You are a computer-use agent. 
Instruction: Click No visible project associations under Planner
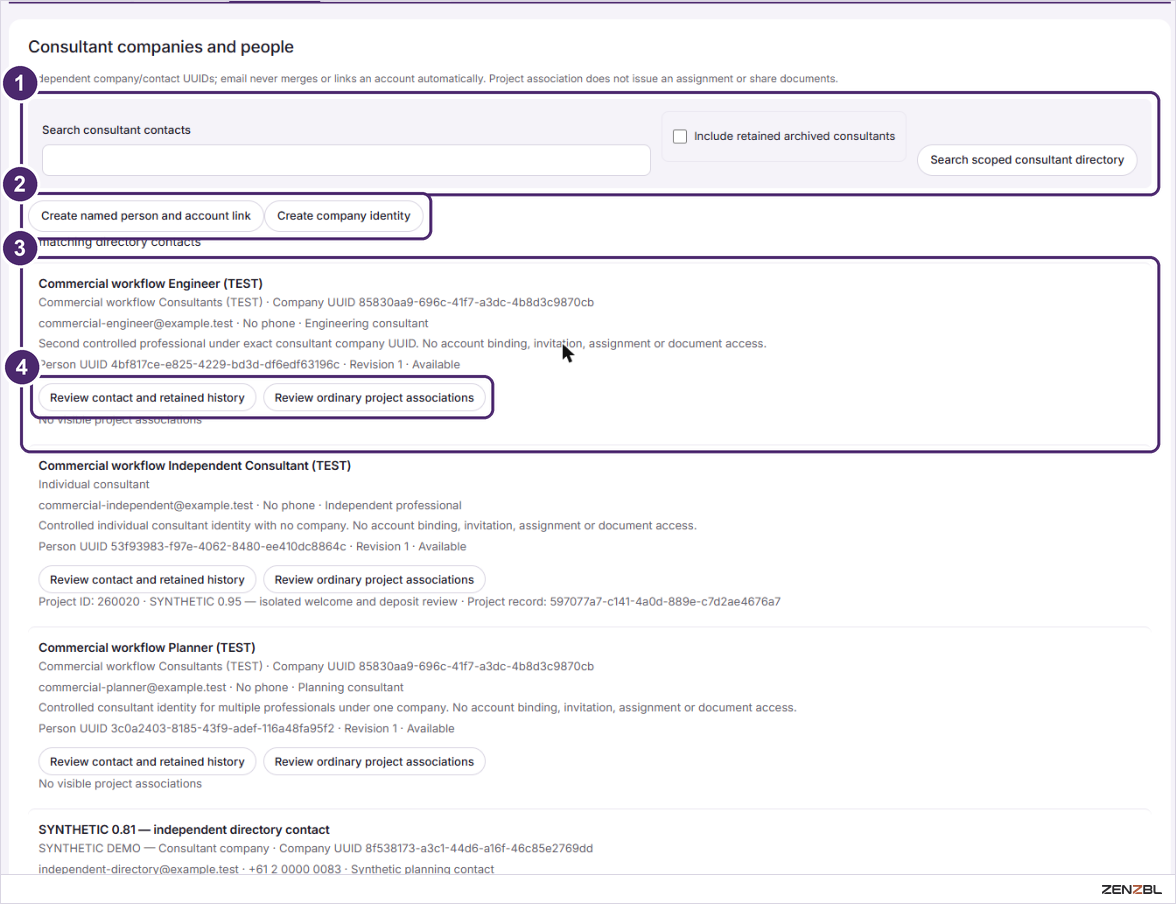click(120, 784)
